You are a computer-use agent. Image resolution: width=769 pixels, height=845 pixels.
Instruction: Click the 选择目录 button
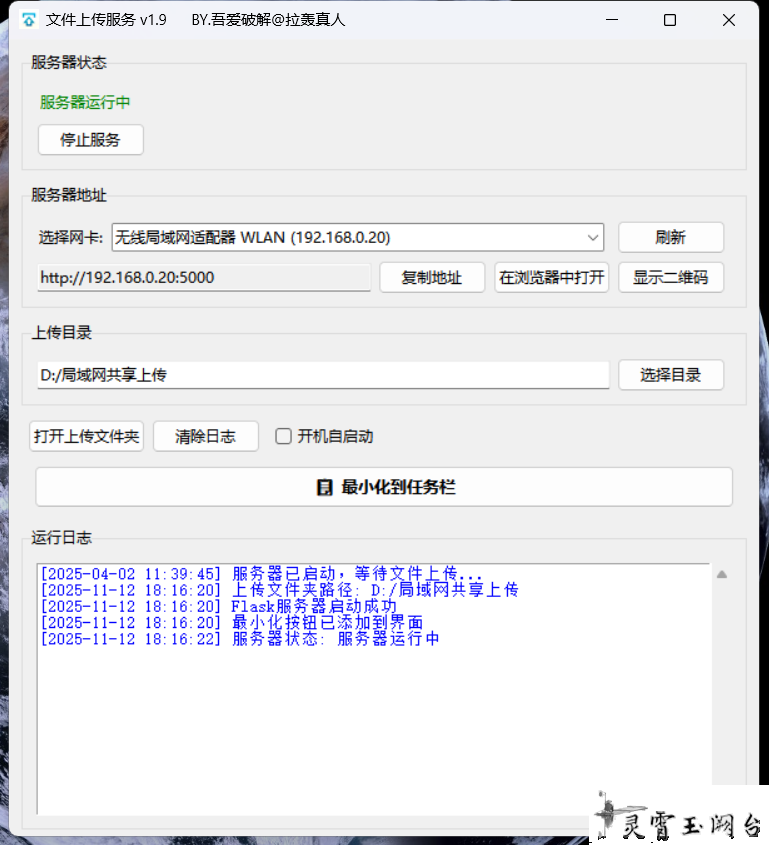tap(670, 375)
